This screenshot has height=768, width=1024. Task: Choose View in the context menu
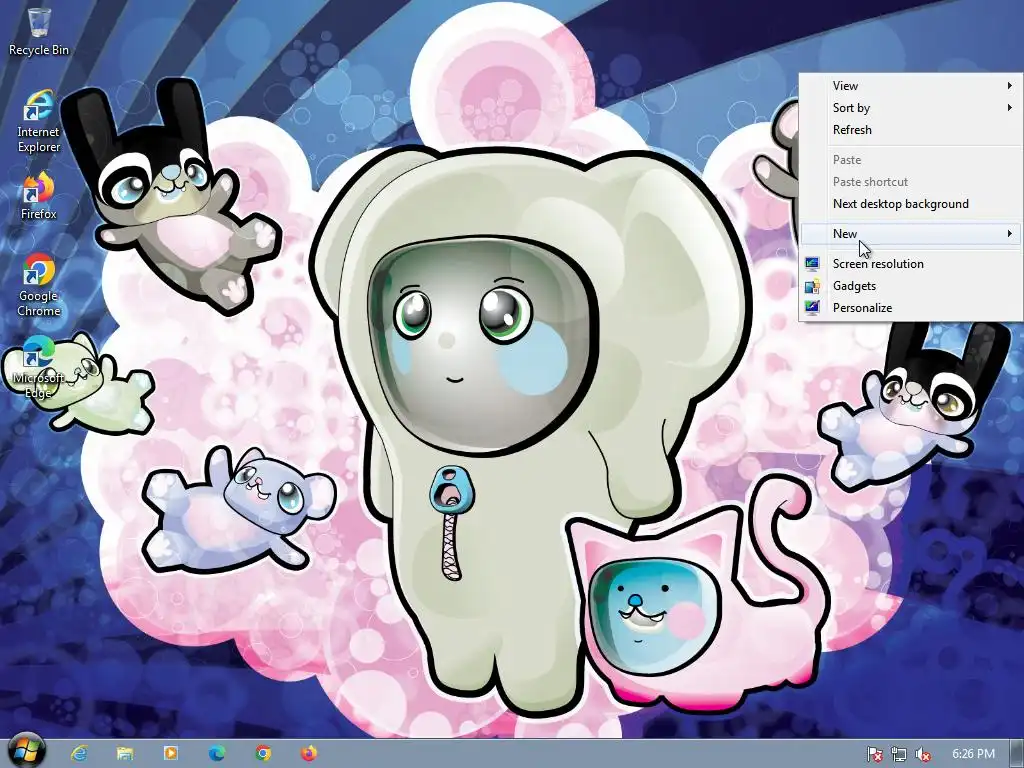pos(910,86)
